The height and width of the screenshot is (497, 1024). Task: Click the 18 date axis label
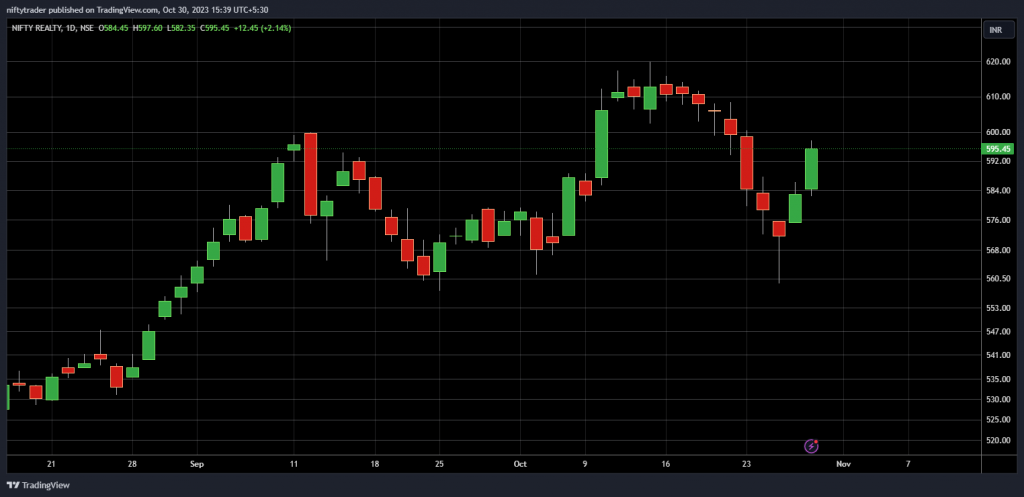375,464
